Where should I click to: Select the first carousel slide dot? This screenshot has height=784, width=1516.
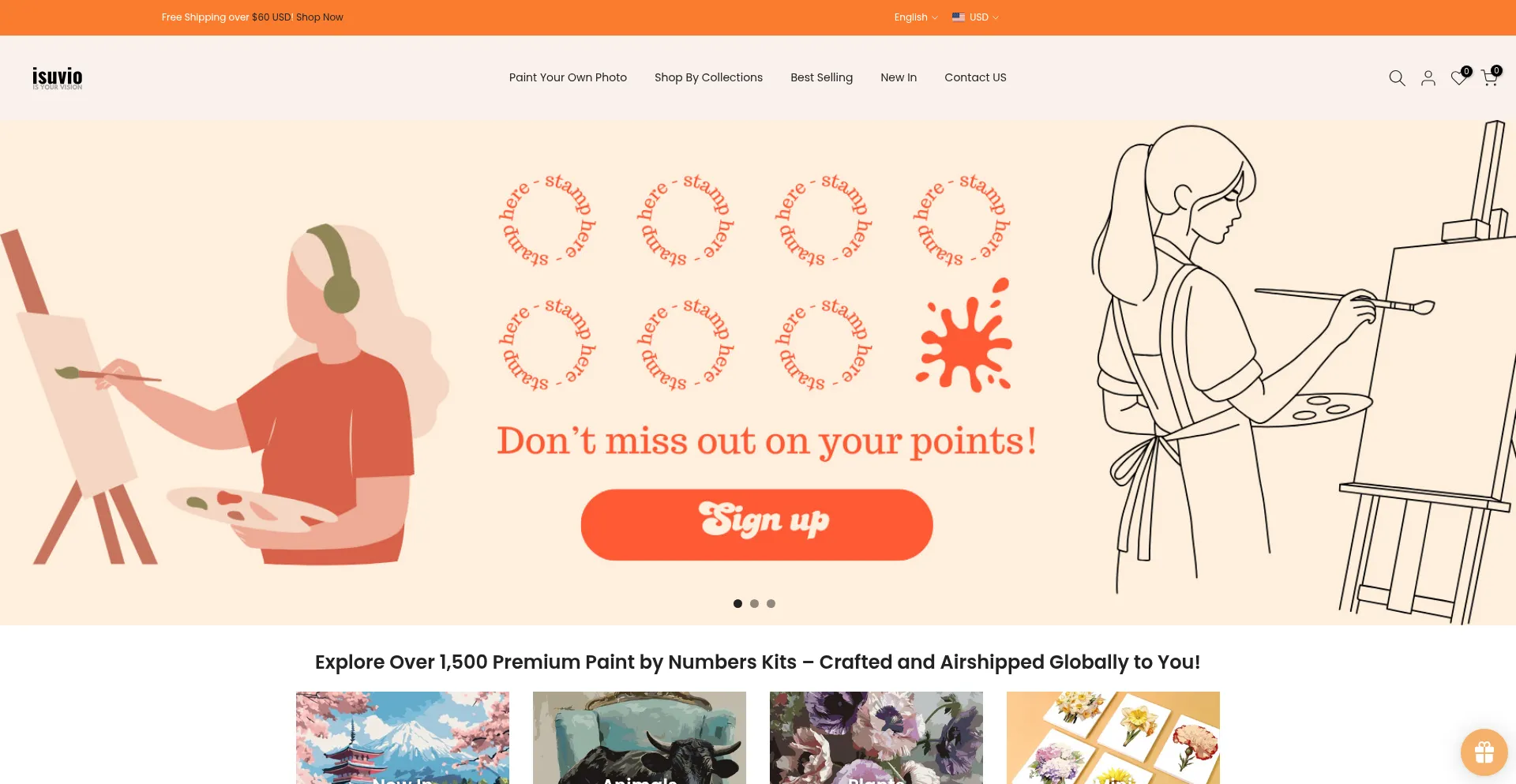pyautogui.click(x=737, y=603)
